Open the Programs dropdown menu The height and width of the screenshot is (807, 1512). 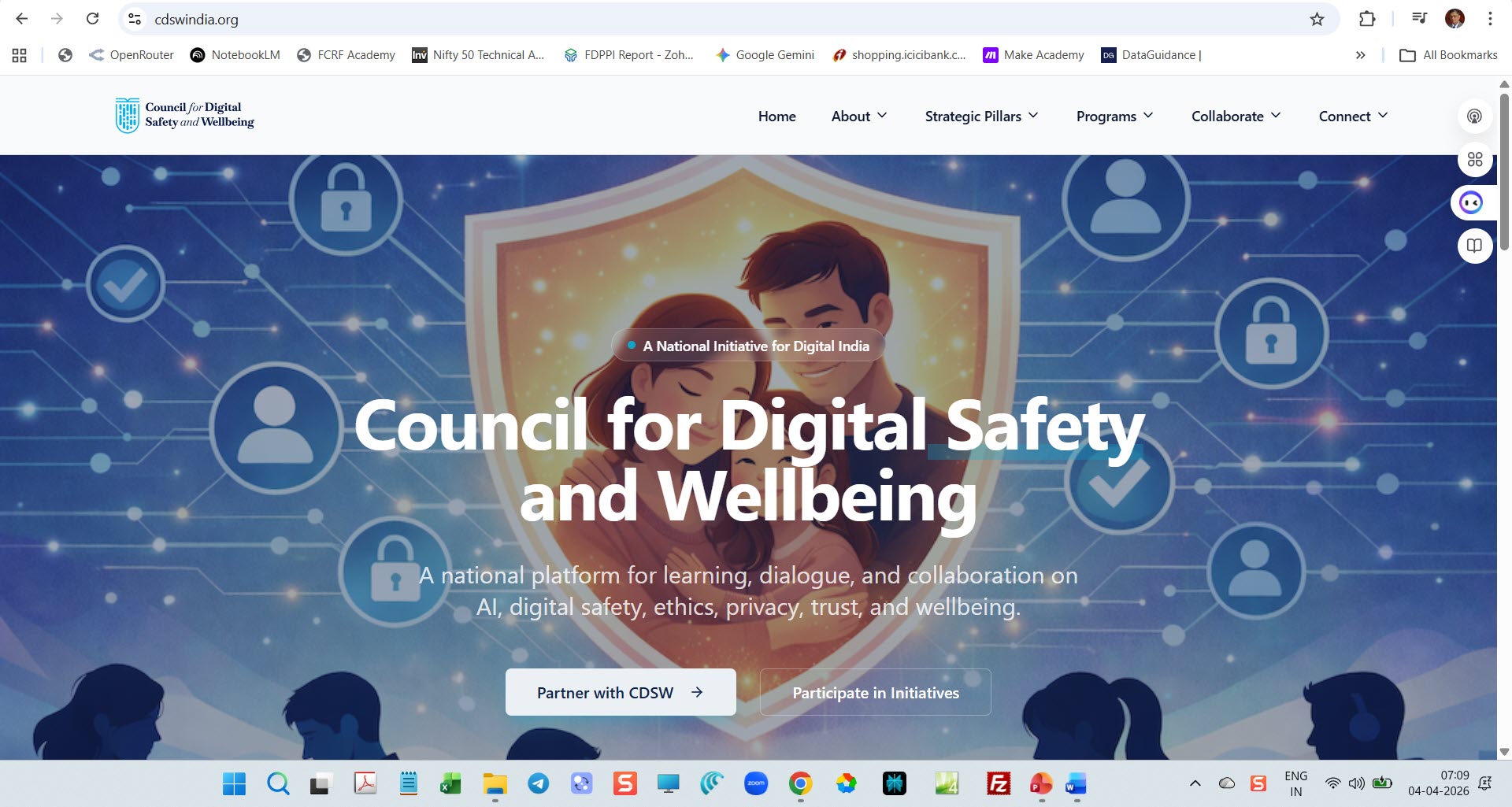pyautogui.click(x=1114, y=116)
